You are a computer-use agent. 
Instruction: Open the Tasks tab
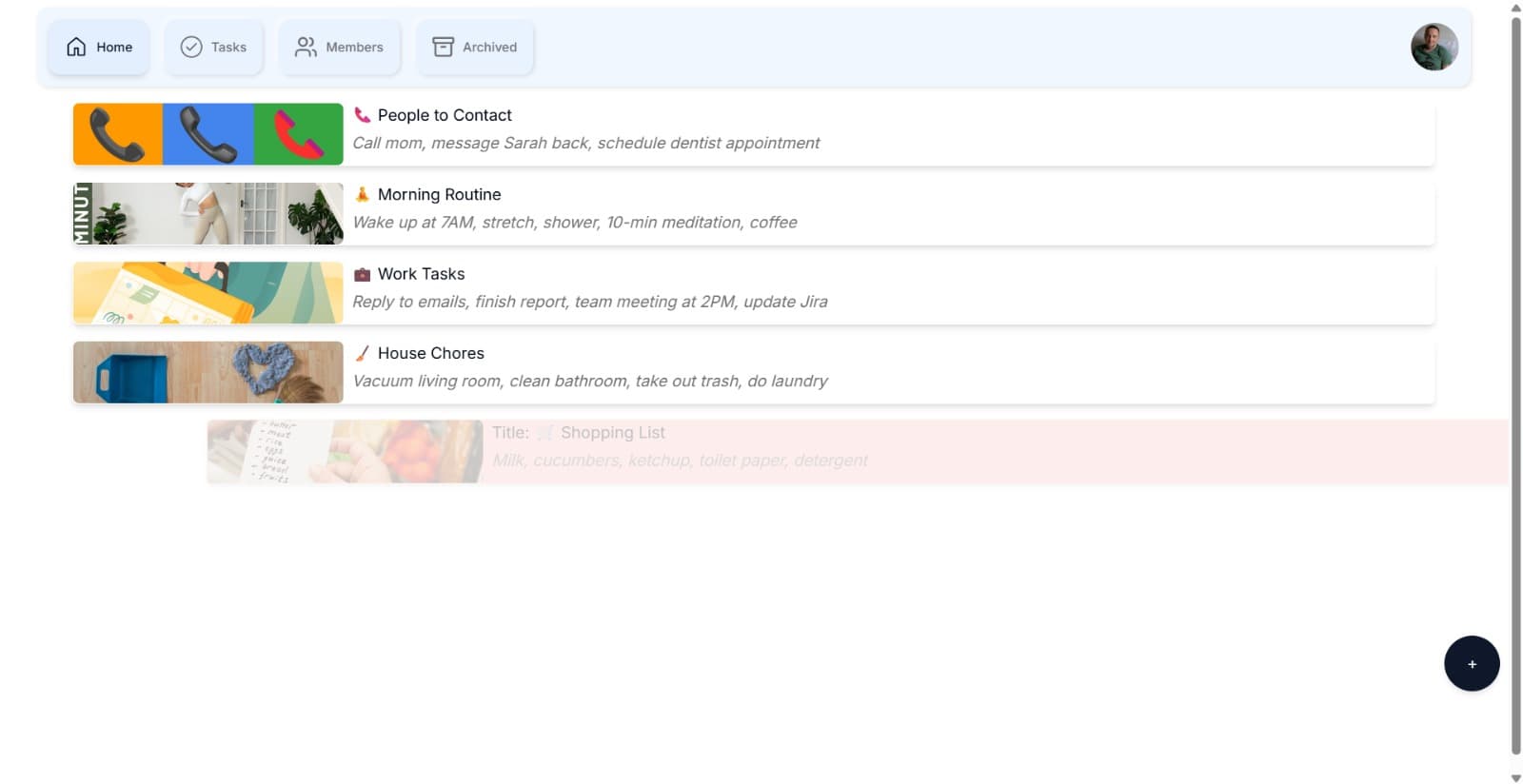pos(214,47)
